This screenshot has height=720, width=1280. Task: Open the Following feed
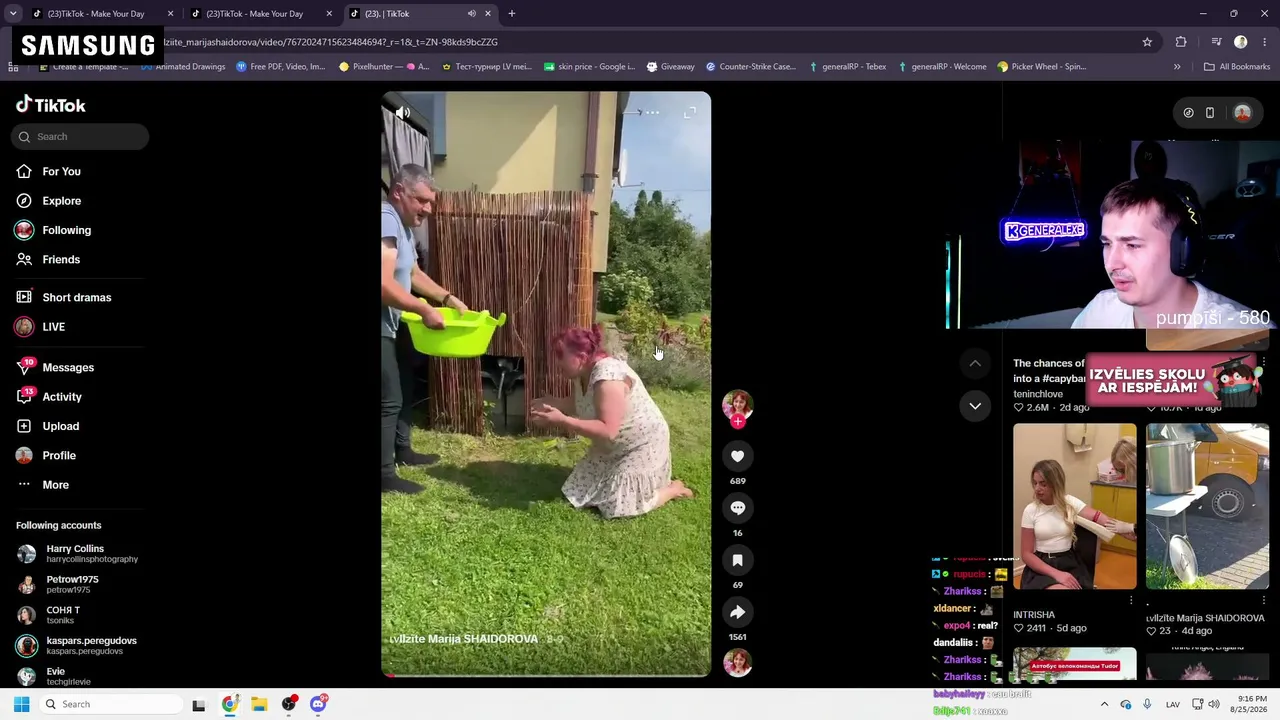[66, 230]
